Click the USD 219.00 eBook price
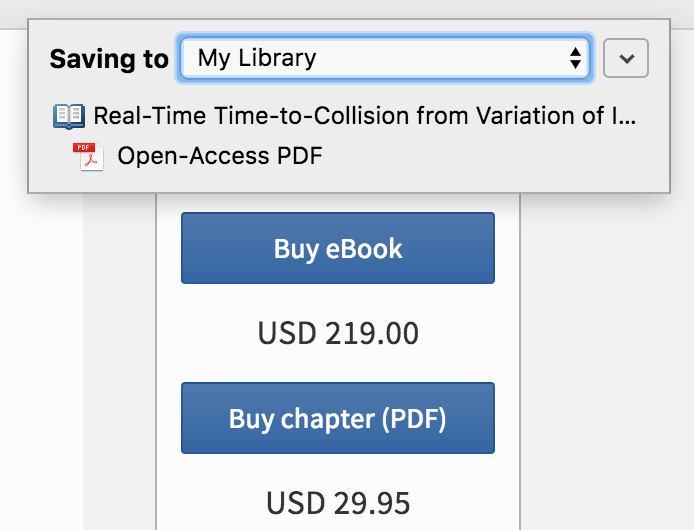Viewport: 694px width, 530px height. click(338, 333)
